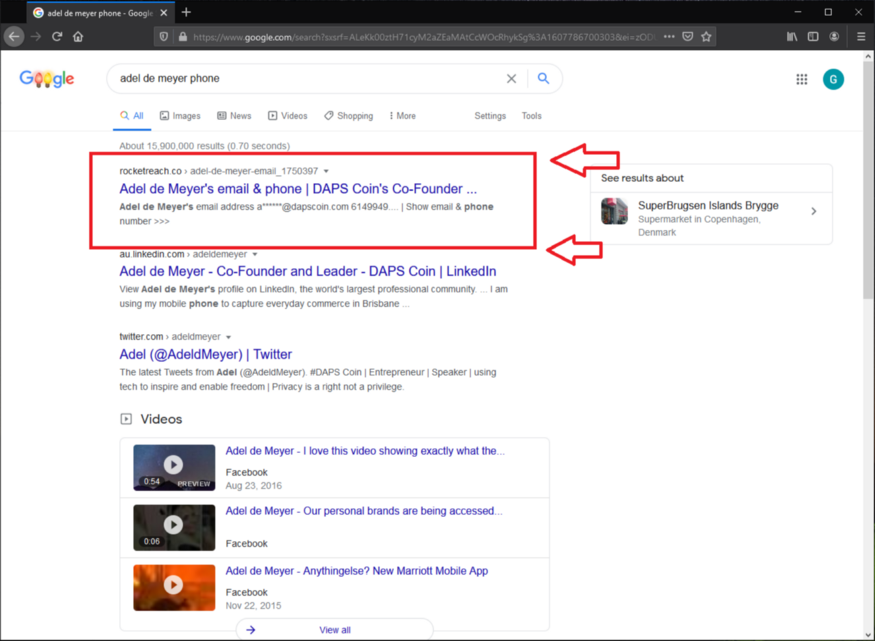
Task: Clear the search box with the X icon
Action: [511, 79]
